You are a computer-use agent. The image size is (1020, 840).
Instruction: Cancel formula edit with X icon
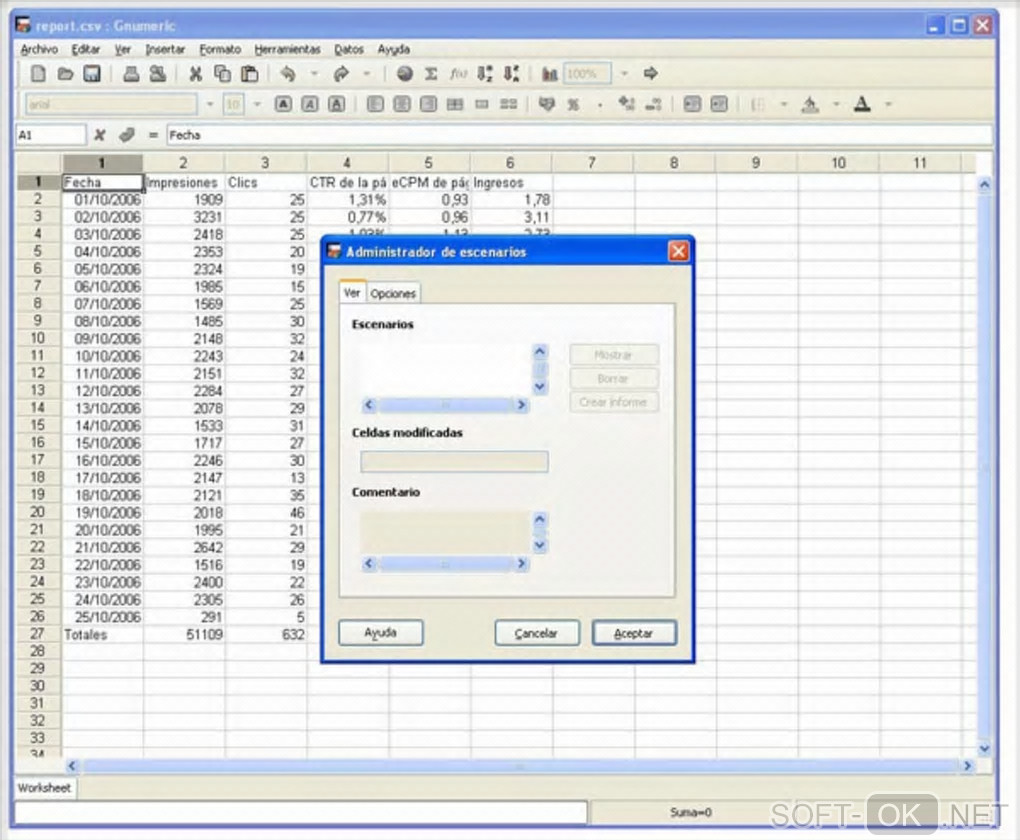tap(100, 135)
